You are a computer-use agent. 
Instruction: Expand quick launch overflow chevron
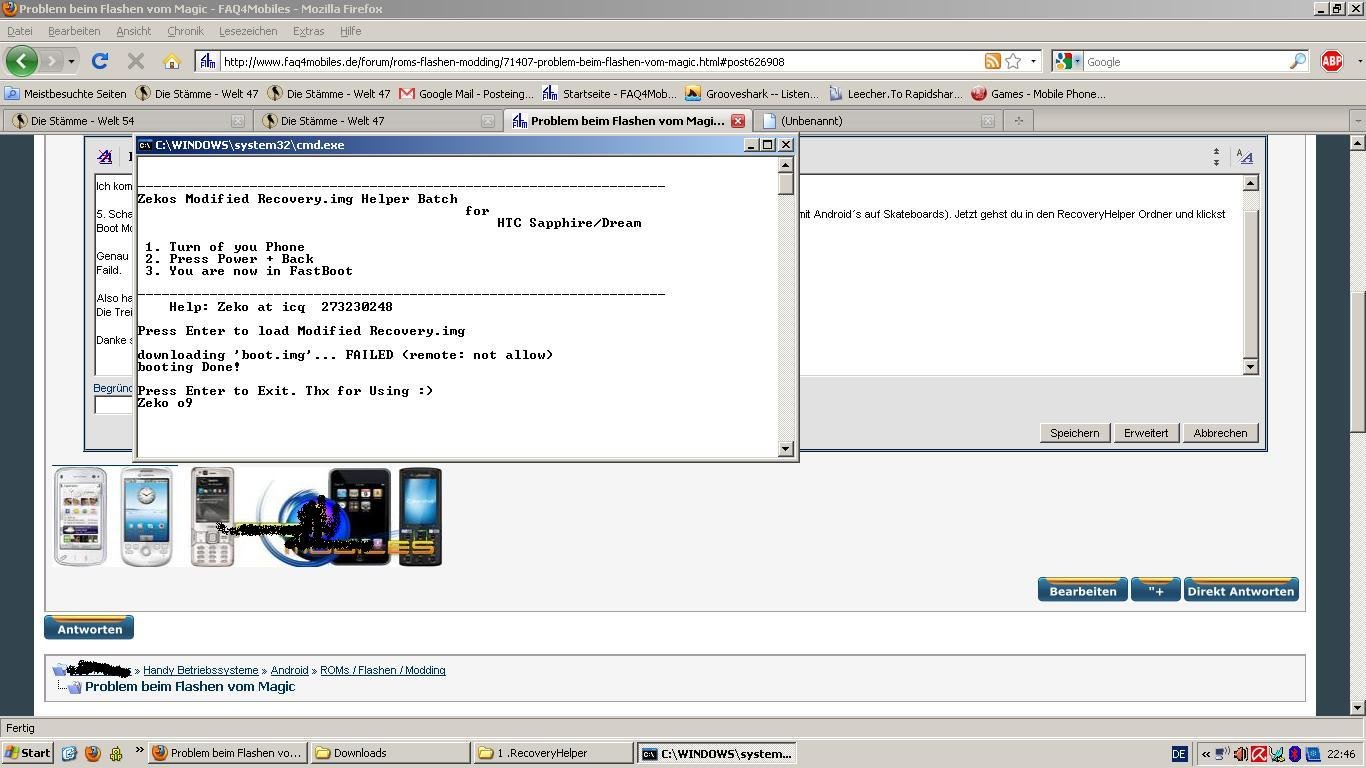click(x=139, y=750)
